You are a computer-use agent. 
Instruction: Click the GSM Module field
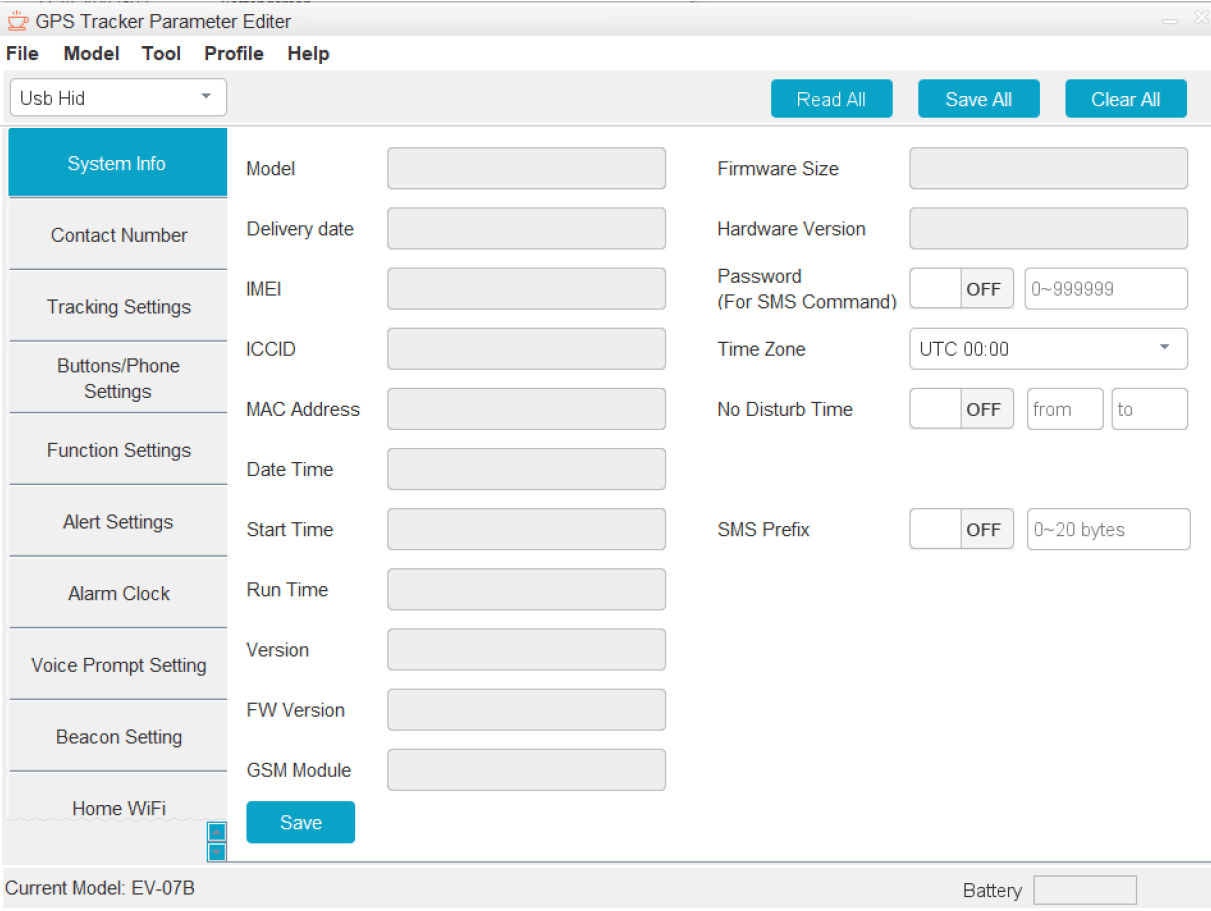[x=526, y=769]
